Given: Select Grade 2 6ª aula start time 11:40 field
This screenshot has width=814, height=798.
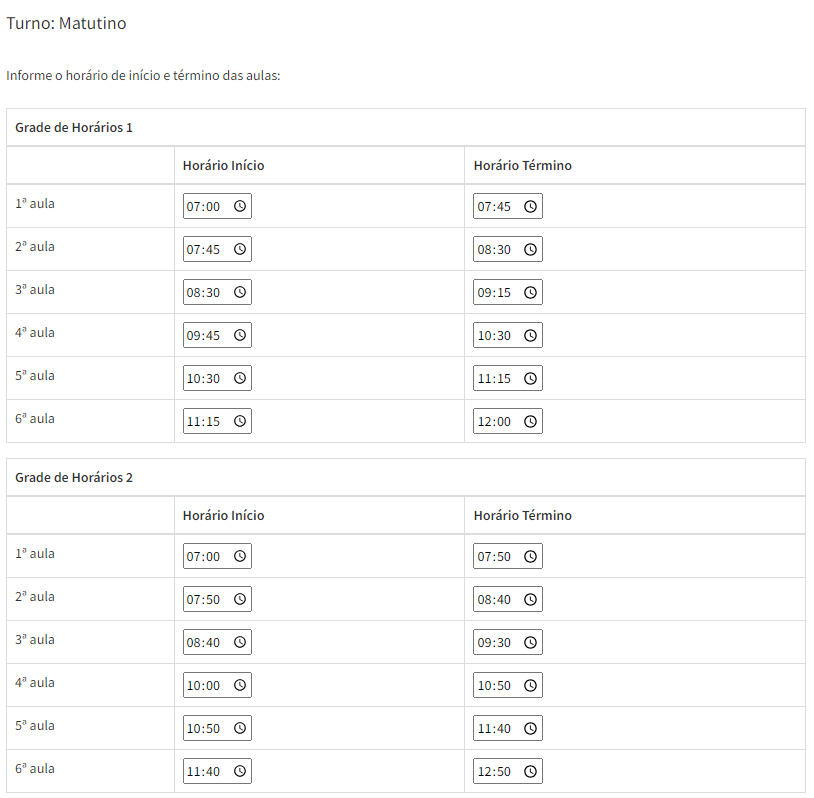Looking at the screenshot, I should click(x=217, y=772).
